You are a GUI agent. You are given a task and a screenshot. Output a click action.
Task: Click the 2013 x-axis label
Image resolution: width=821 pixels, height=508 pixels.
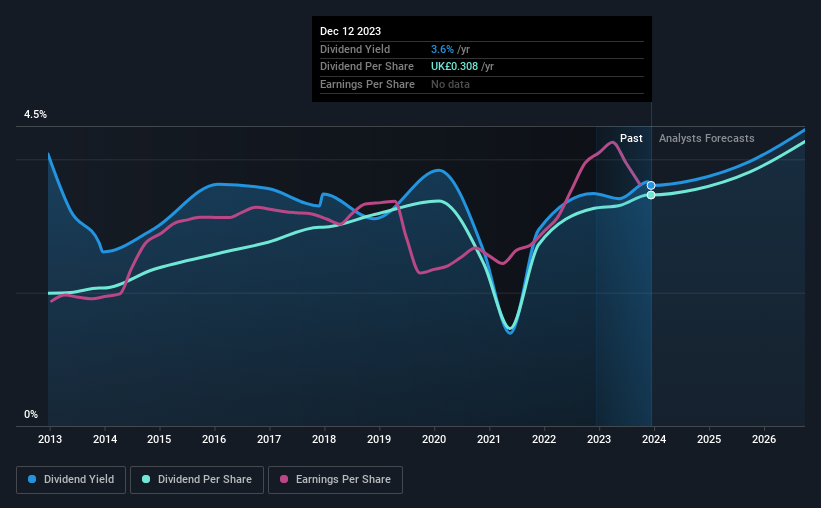click(x=50, y=439)
